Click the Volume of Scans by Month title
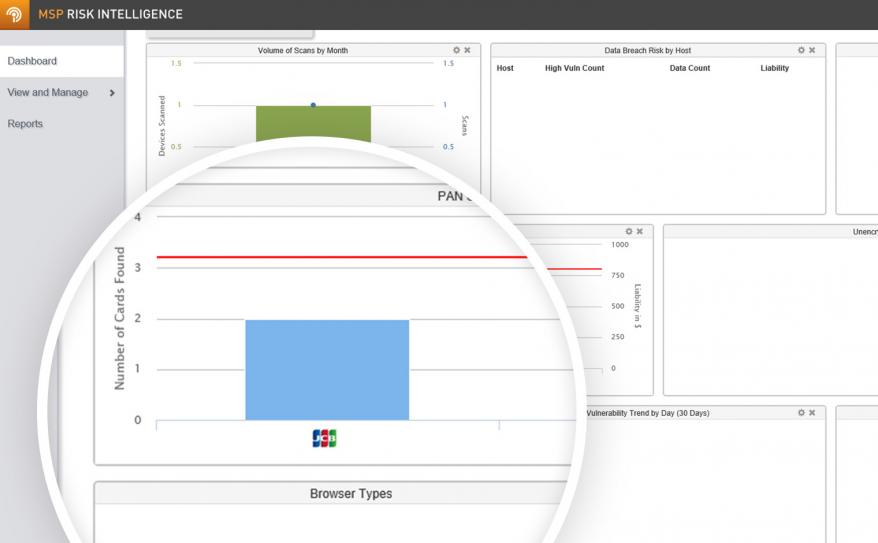 pyautogui.click(x=303, y=50)
